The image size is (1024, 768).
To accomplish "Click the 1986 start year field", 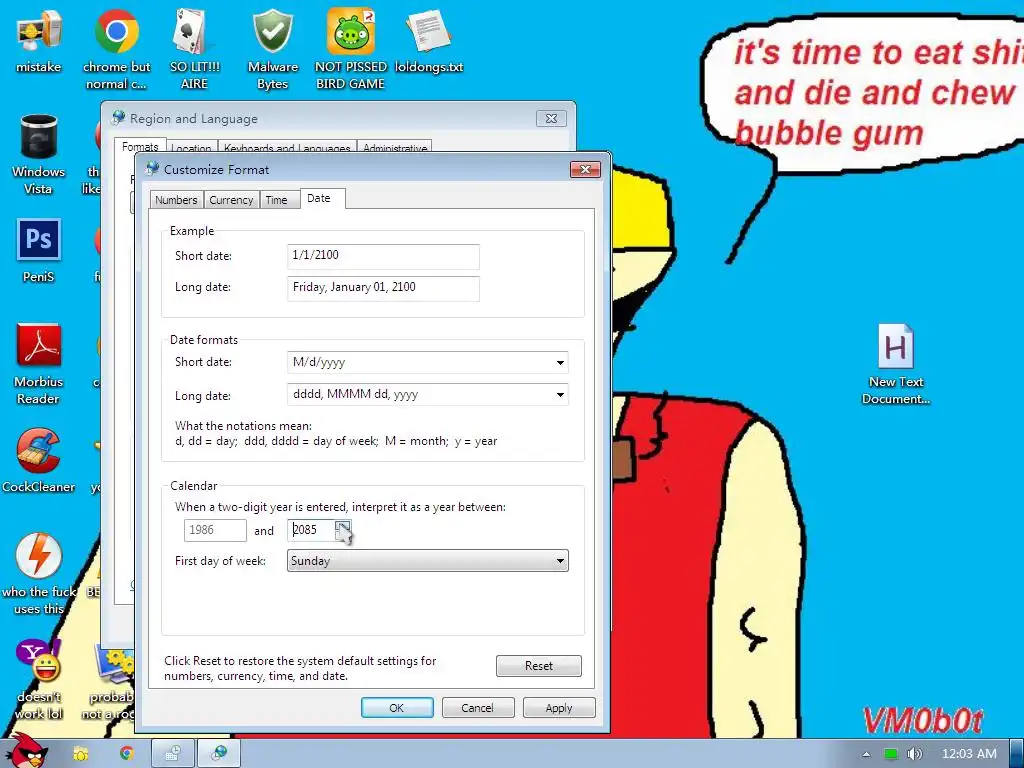I will click(x=215, y=530).
